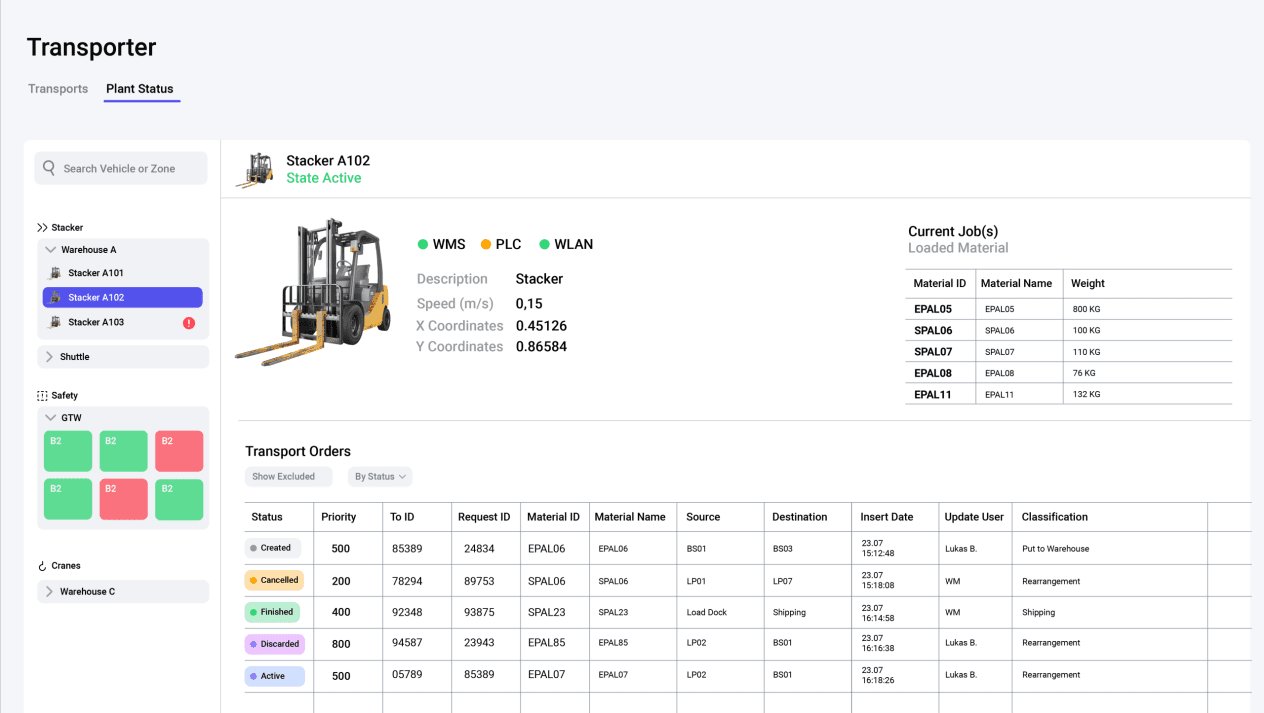Open the By Status dropdown
Screen dimensions: 1264x713
(x=380, y=477)
